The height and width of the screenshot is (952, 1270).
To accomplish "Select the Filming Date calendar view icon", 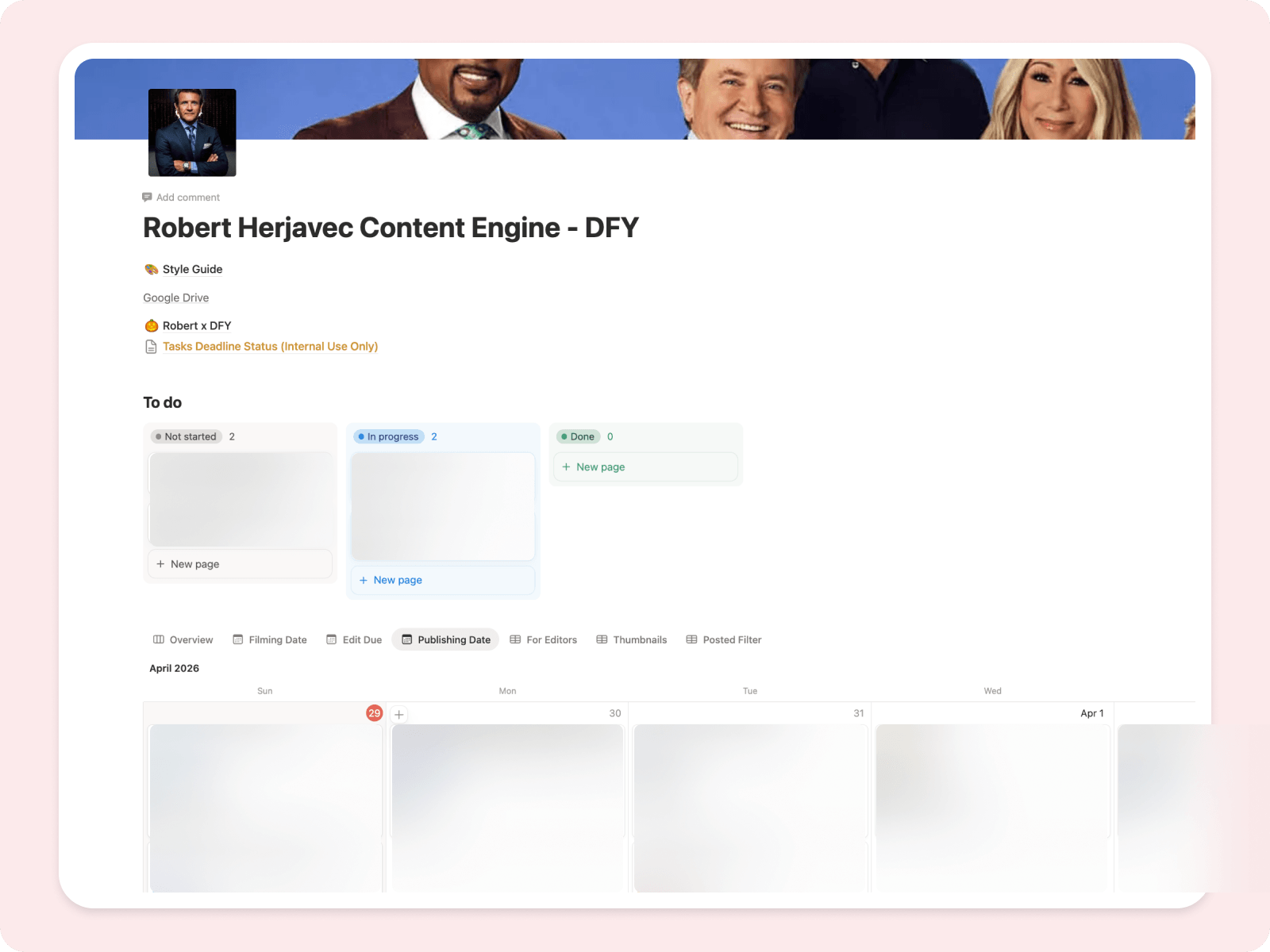I will coord(237,639).
